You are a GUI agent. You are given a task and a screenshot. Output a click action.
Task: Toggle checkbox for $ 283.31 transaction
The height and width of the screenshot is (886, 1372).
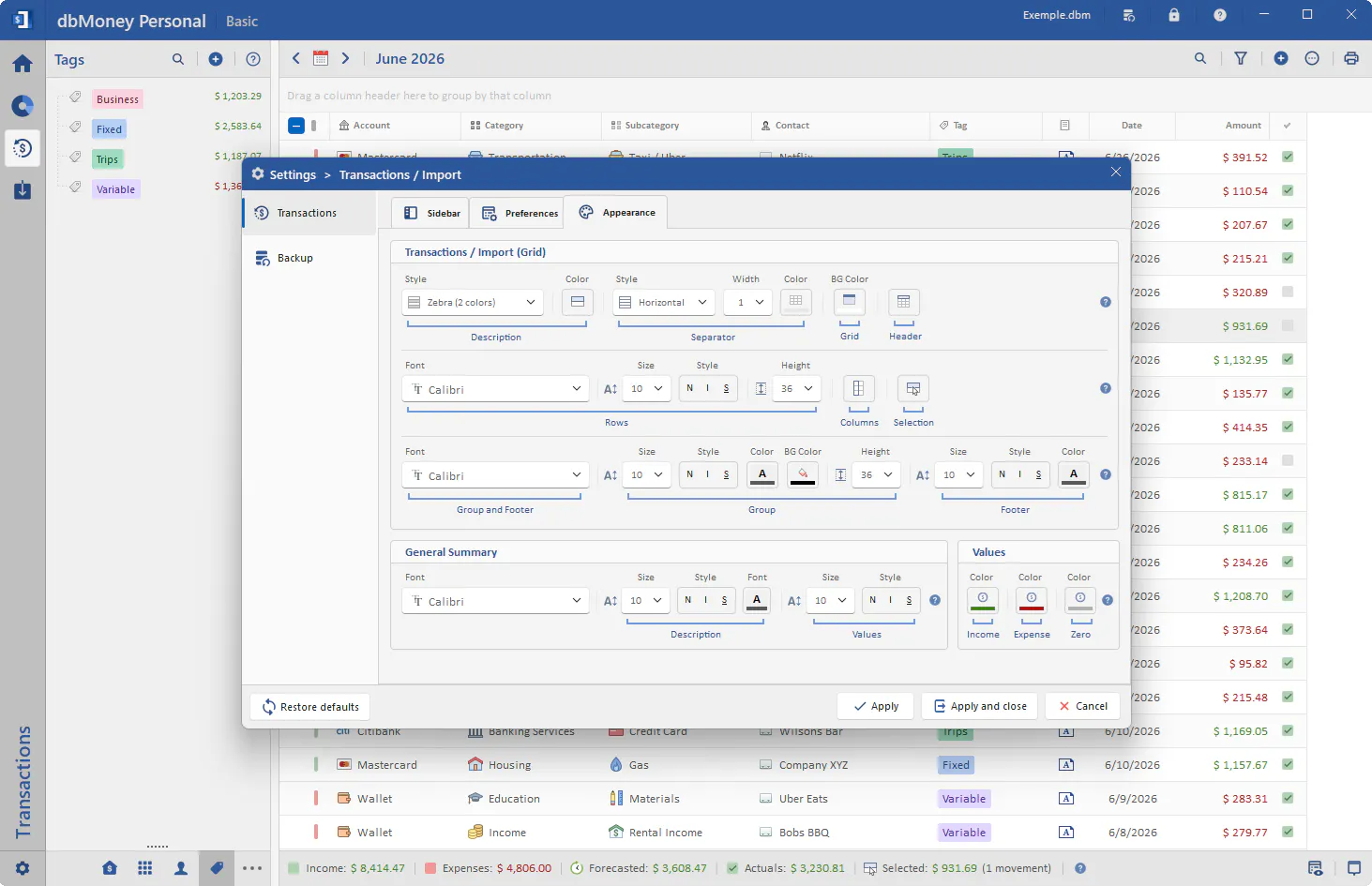click(x=1288, y=799)
